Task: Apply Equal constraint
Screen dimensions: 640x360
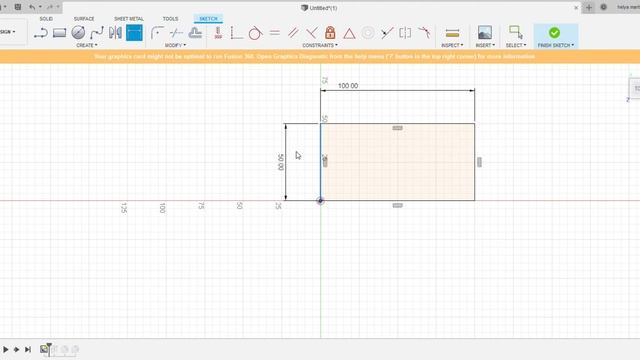Action: point(275,33)
